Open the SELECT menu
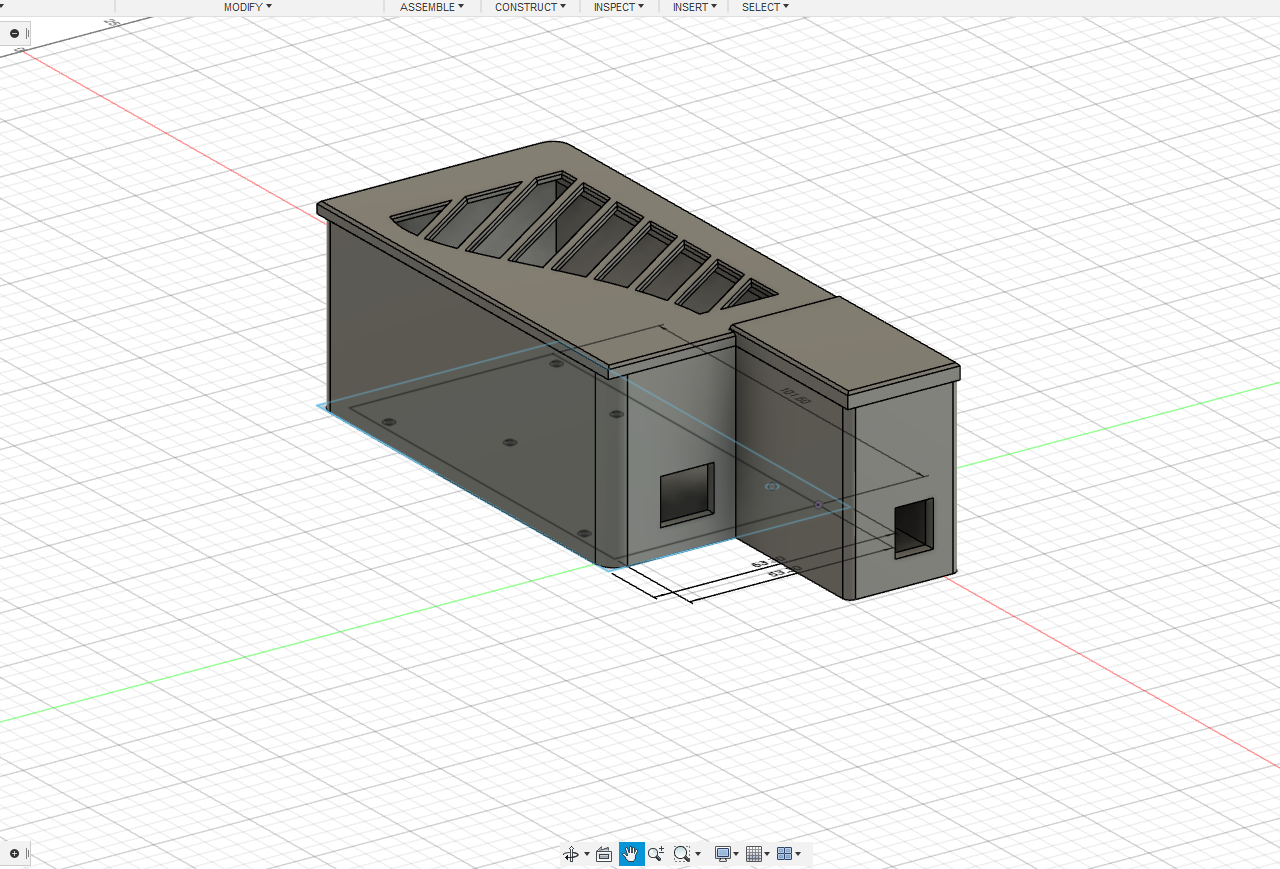This screenshot has height=869, width=1280. point(765,7)
